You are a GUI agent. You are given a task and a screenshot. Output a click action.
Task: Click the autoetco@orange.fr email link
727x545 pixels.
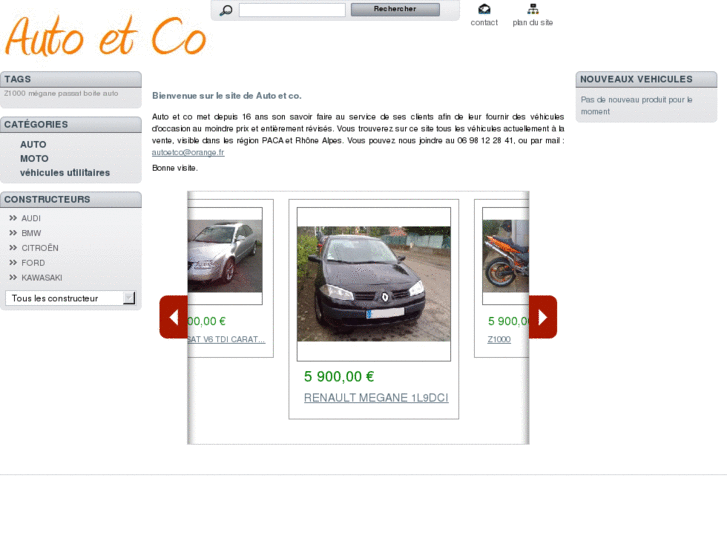click(x=188, y=153)
